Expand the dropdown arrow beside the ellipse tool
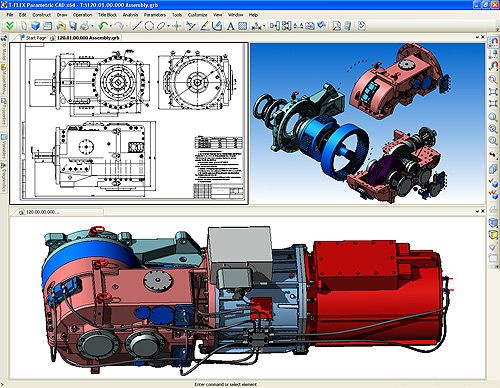The height and width of the screenshot is (388, 500). 168,26
